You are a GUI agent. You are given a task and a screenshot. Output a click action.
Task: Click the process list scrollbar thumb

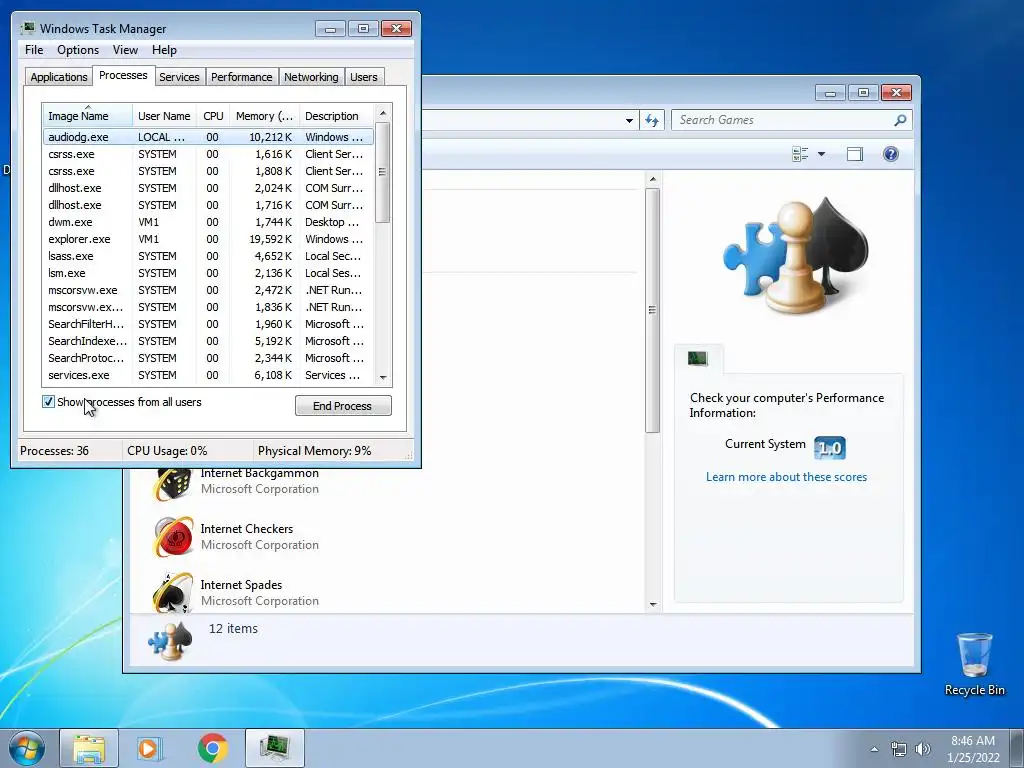tap(383, 172)
